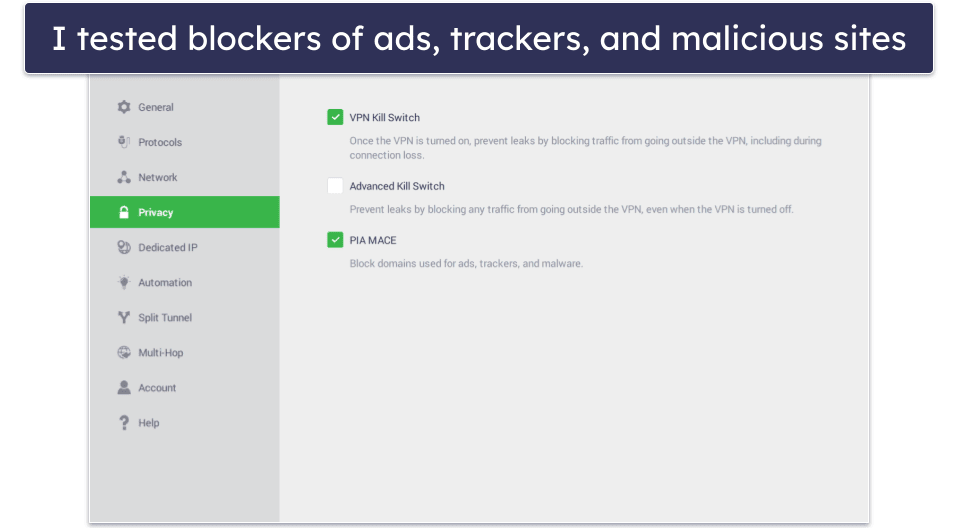This screenshot has height=528, width=957.
Task: Select the Dedicated IP tab label
Action: 168,247
